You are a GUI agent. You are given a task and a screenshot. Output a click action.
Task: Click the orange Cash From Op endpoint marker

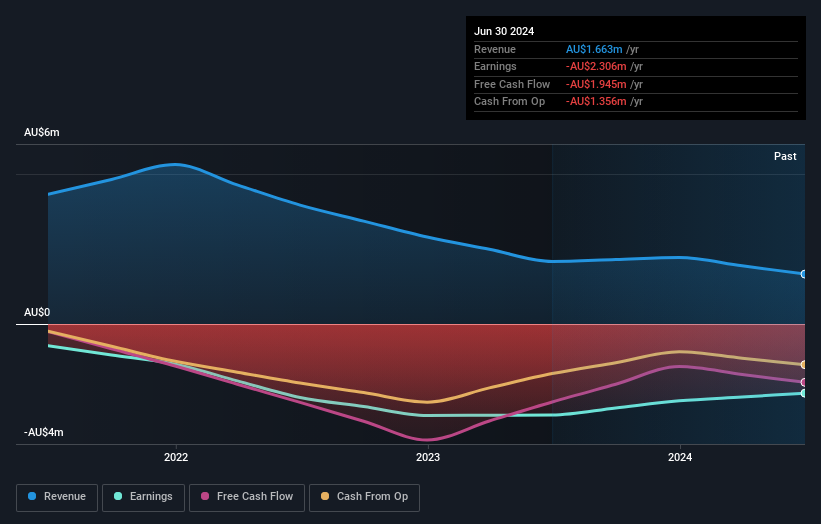point(803,364)
